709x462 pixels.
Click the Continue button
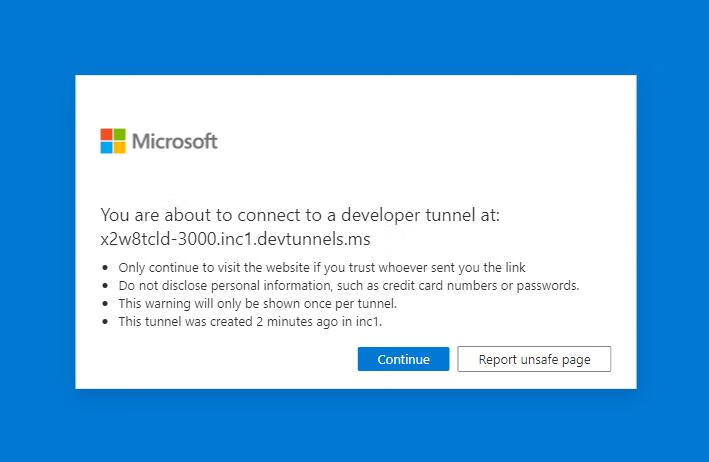[x=403, y=359]
